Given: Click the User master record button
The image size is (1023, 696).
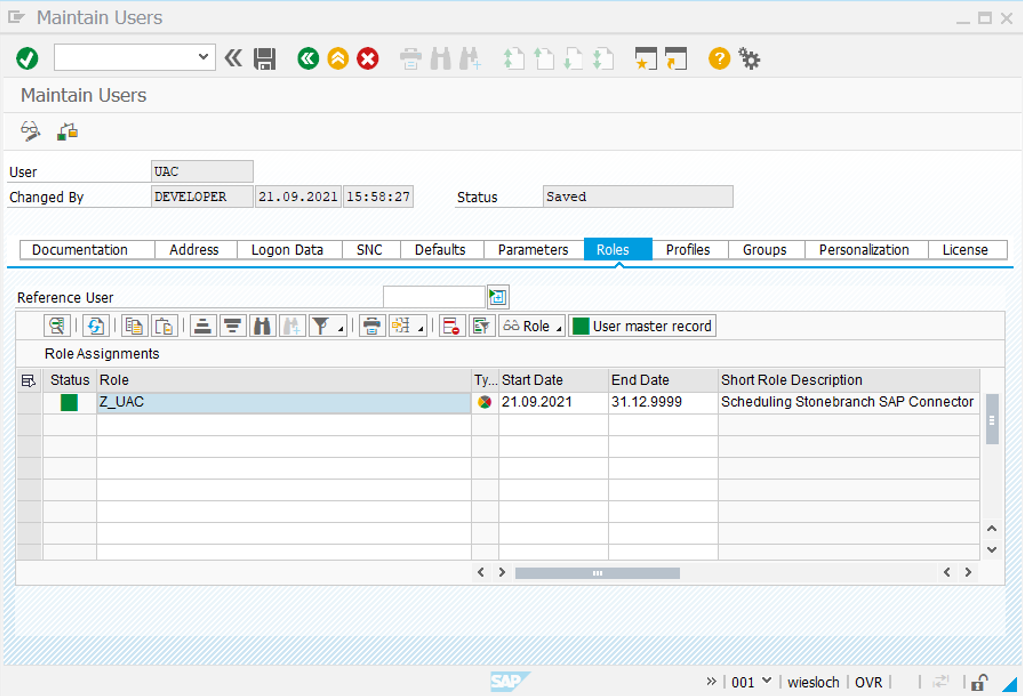Looking at the screenshot, I should click(642, 326).
